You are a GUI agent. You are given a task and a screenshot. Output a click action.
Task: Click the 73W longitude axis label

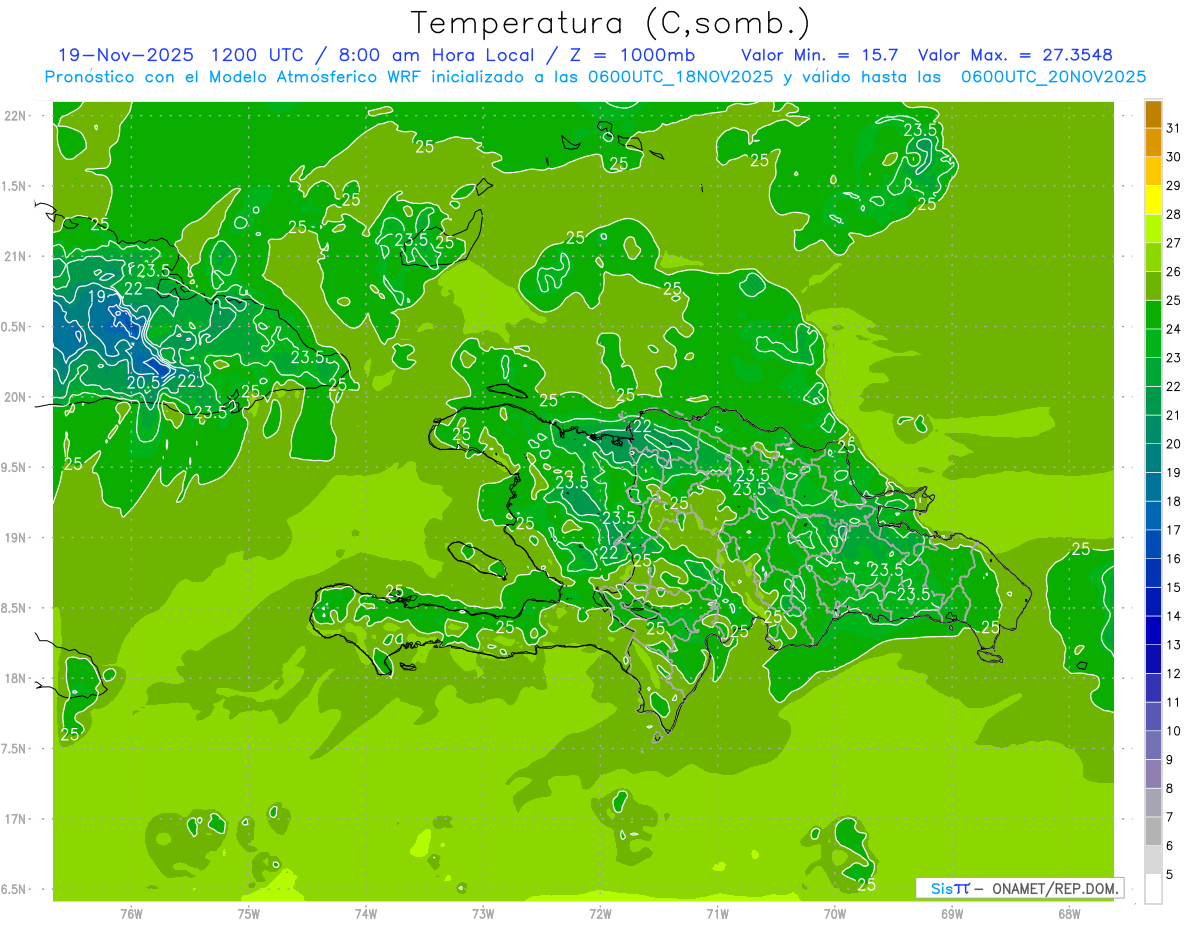point(483,913)
